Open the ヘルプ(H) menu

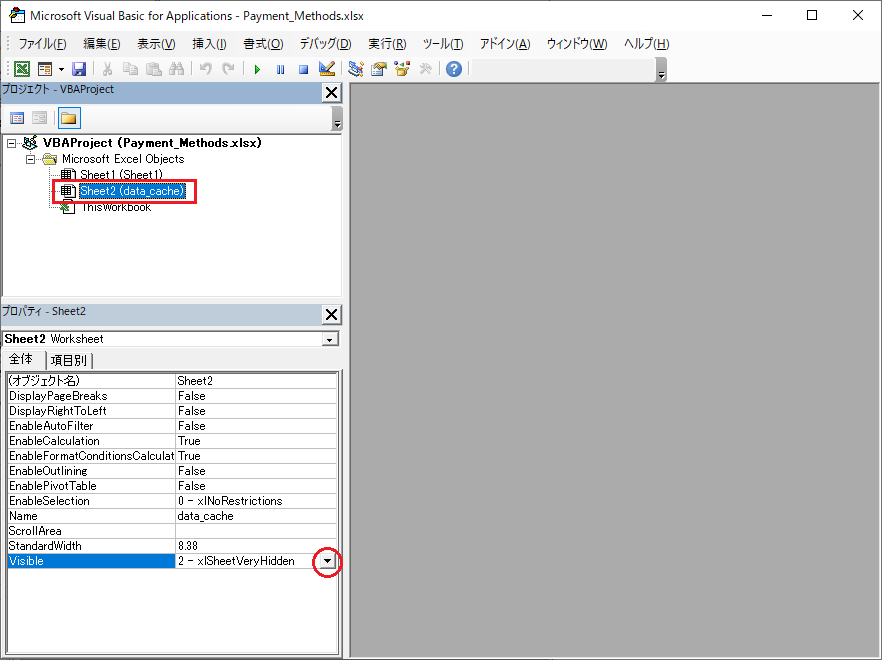coord(647,44)
